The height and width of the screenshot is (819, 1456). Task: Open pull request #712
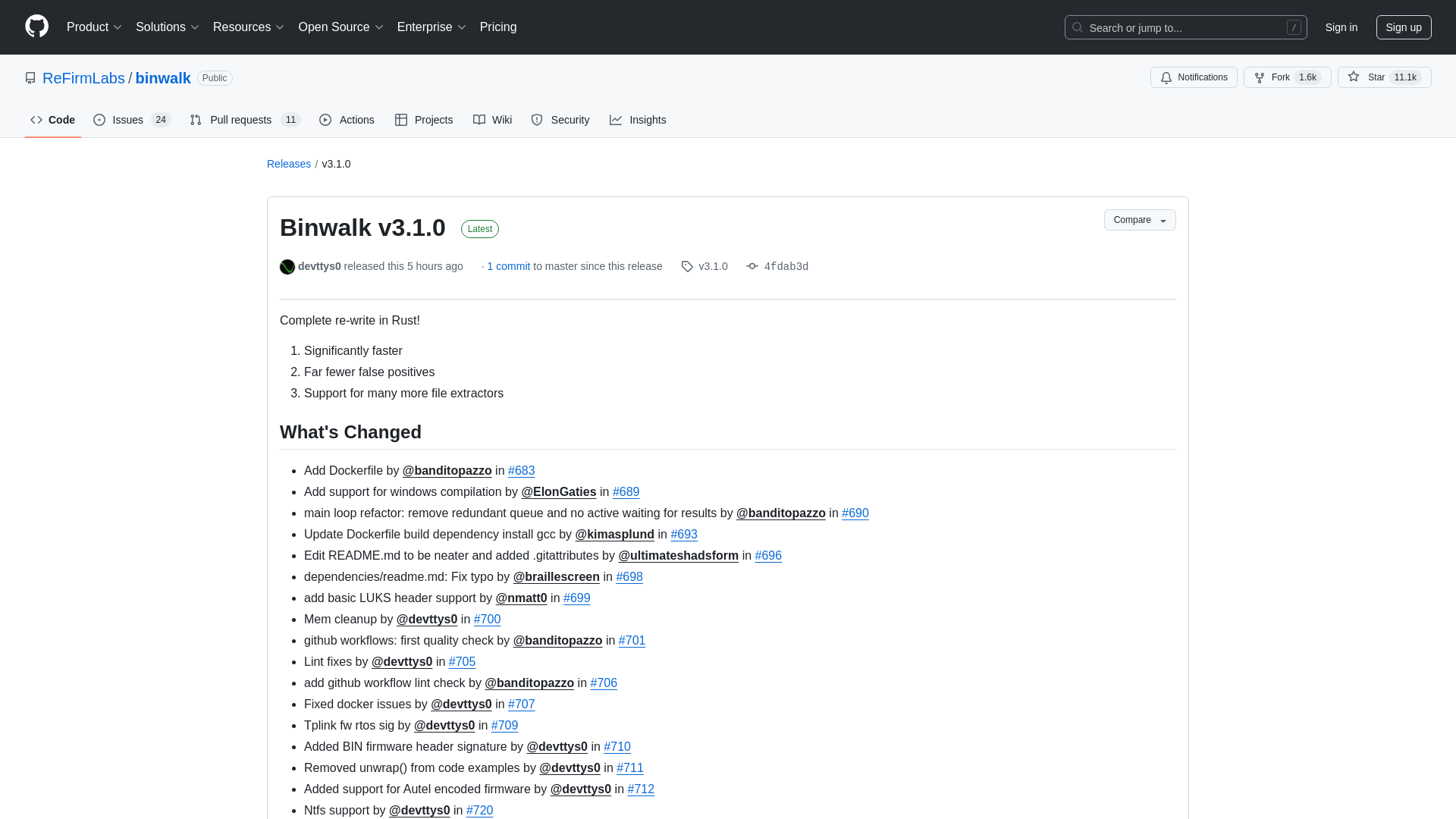(641, 789)
